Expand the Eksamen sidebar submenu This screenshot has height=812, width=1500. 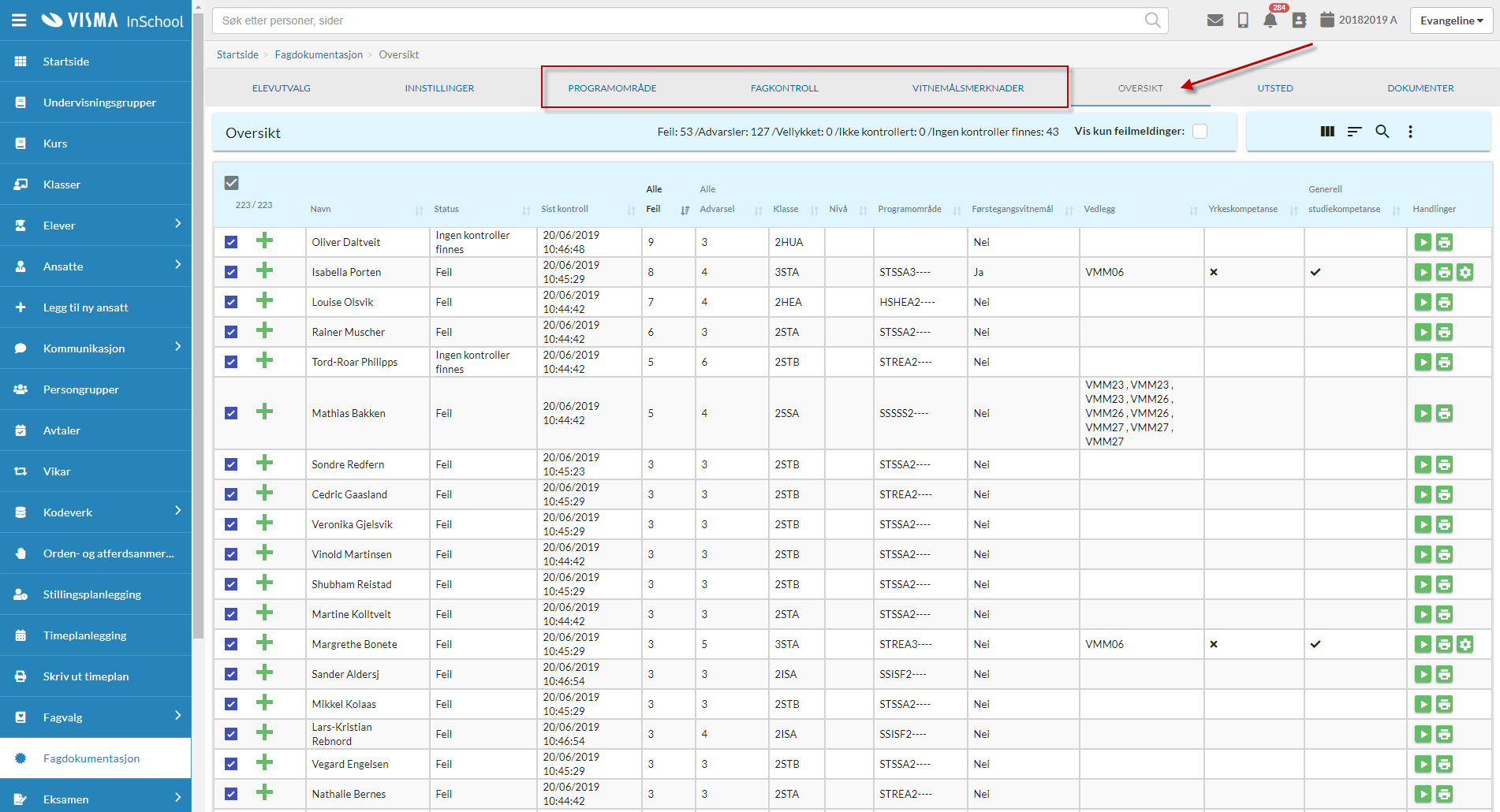(177, 798)
